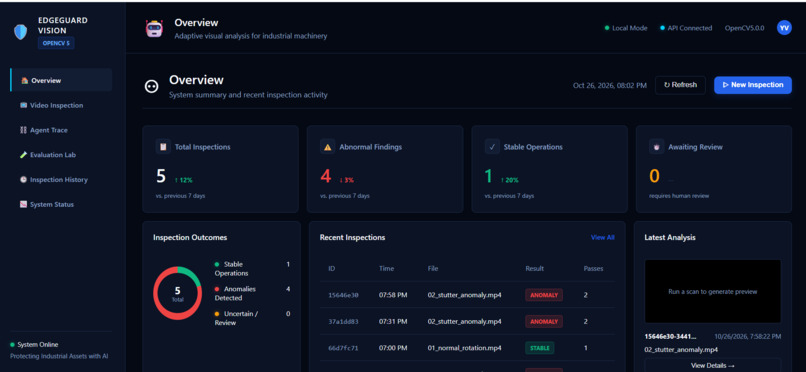Click the ANOMALY badge for 15646e30
Viewport: 806px width, 372px height.
(544, 295)
